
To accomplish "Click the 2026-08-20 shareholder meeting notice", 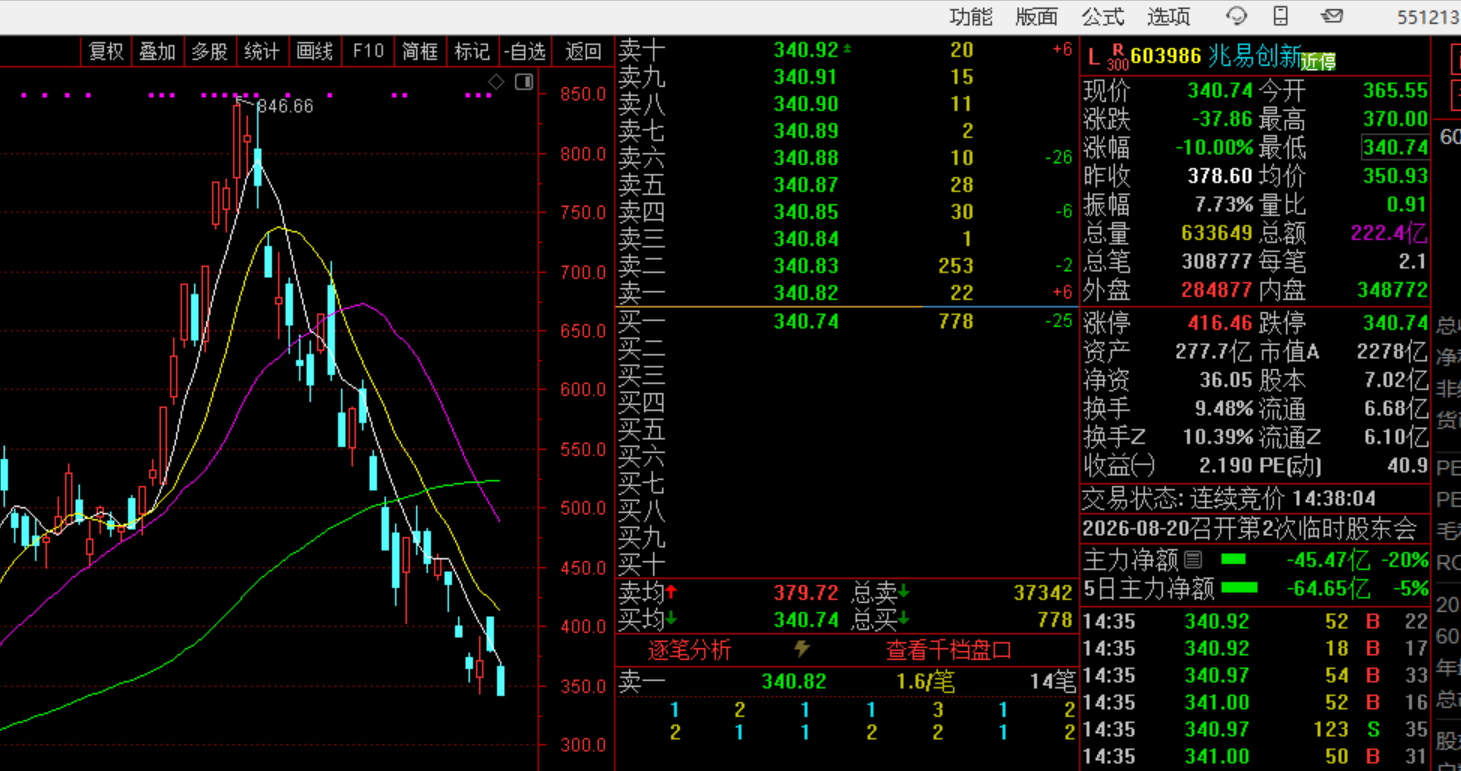I will (1250, 528).
